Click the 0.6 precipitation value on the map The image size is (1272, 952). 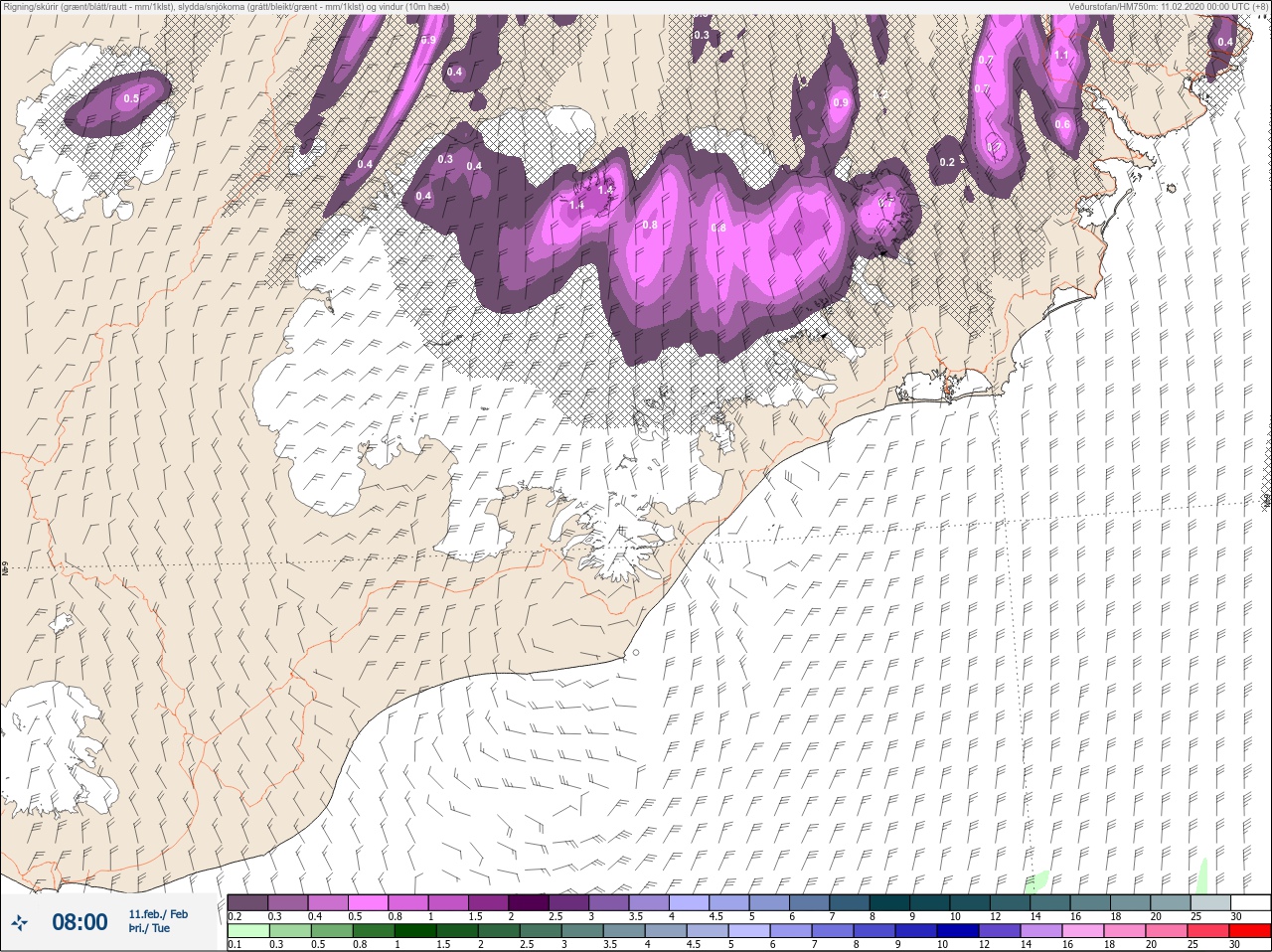click(1062, 124)
